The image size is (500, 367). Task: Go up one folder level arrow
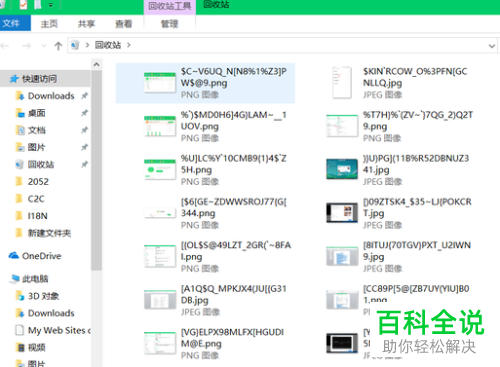pos(58,45)
